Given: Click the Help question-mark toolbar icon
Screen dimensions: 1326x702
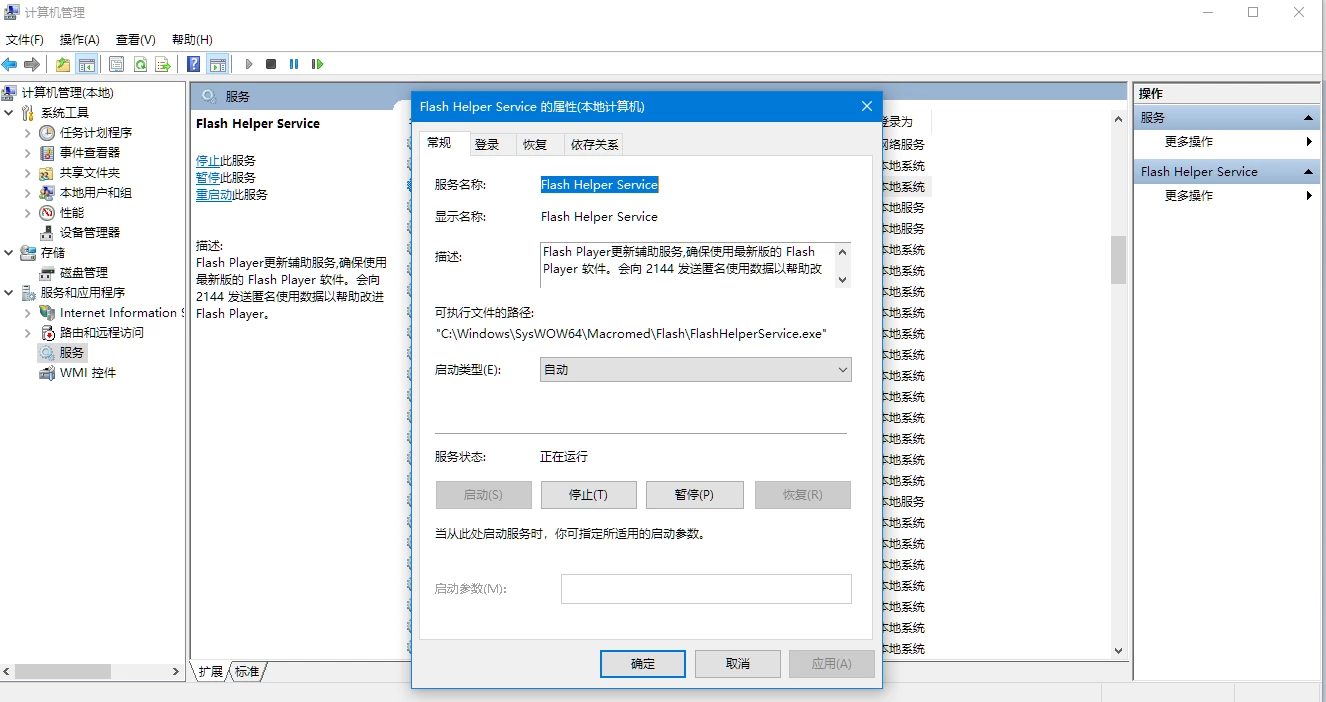Looking at the screenshot, I should (194, 64).
